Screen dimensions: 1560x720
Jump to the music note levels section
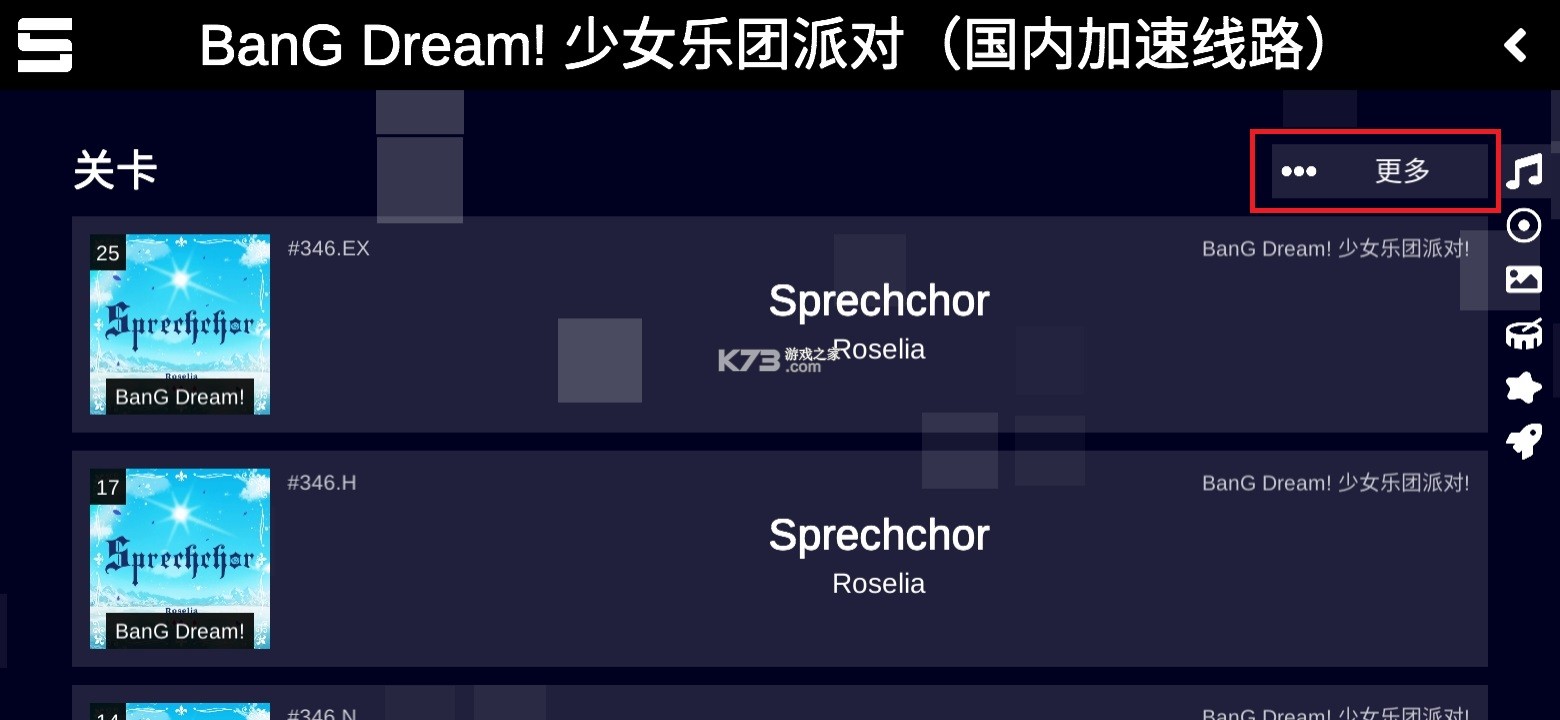[x=1524, y=172]
